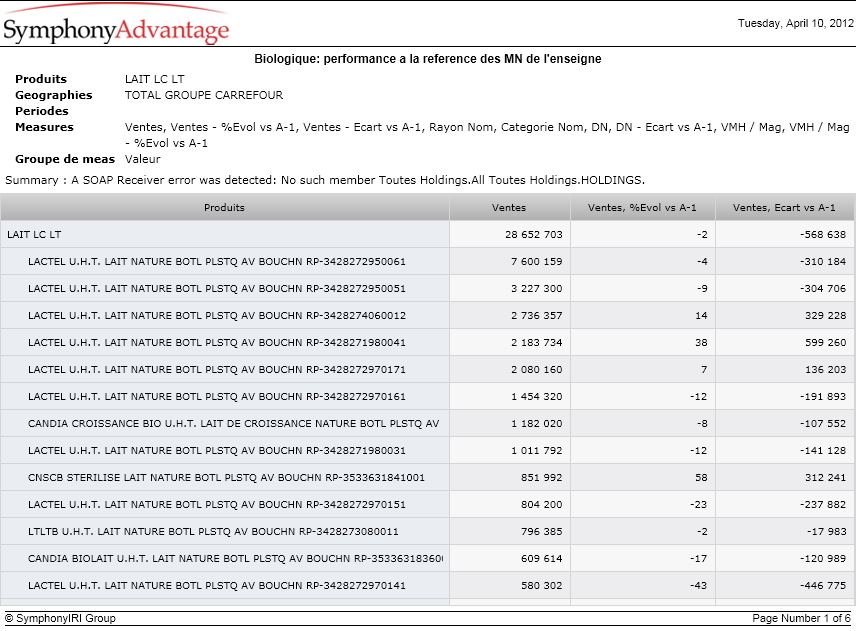Image resolution: width=856 pixels, height=631 pixels.
Task: Click the '© SymphonyIRI Group' footer text
Action: (x=60, y=618)
